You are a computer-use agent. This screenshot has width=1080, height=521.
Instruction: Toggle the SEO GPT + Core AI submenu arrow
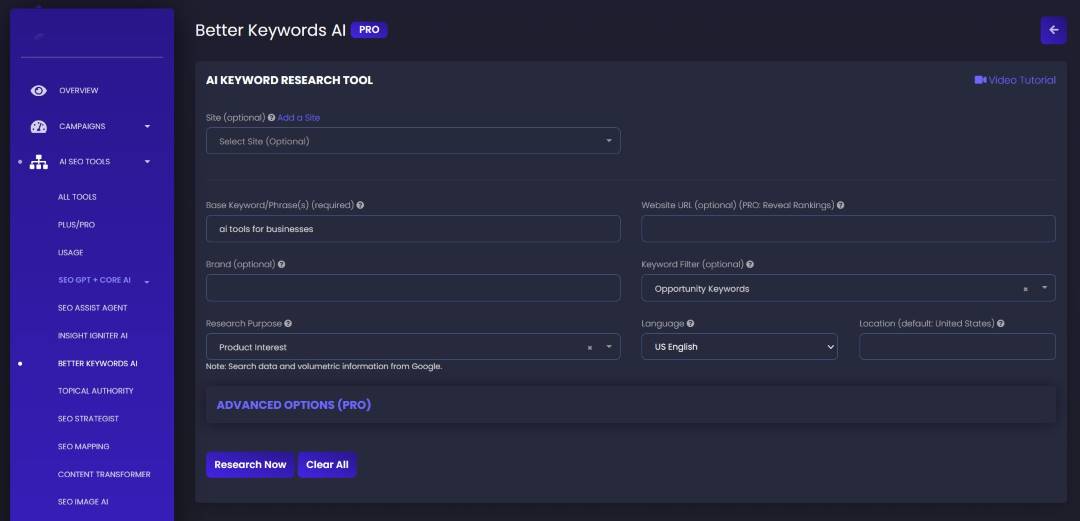pyautogui.click(x=147, y=281)
